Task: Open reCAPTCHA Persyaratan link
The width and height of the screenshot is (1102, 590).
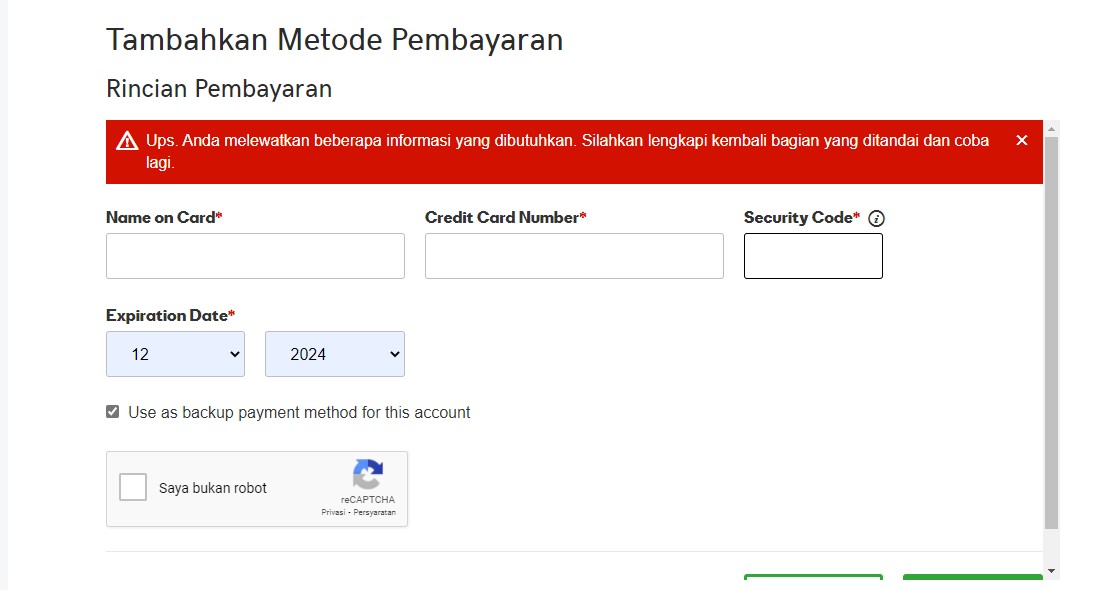Action: (375, 513)
